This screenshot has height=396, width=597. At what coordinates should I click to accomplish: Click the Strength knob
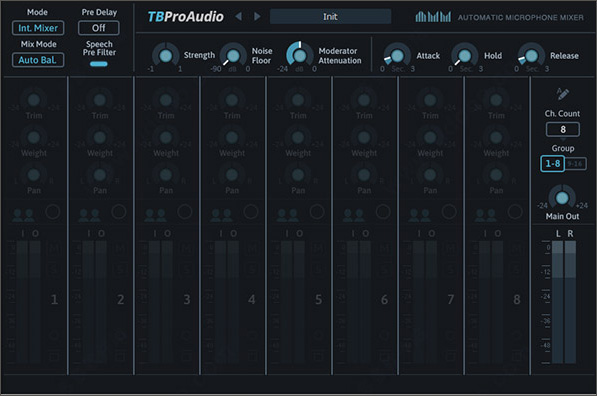pyautogui.click(x=166, y=56)
